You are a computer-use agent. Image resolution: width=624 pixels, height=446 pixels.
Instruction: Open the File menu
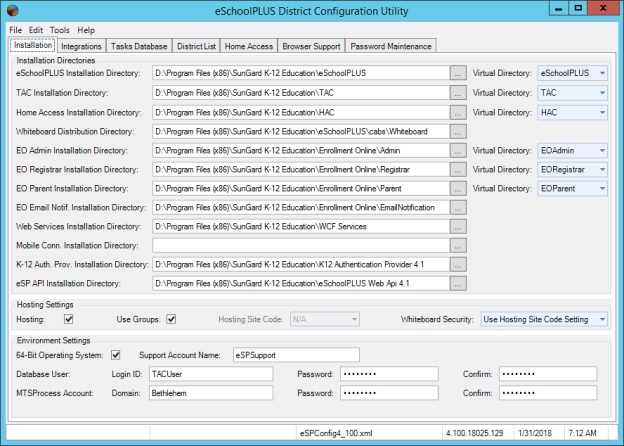[16, 31]
